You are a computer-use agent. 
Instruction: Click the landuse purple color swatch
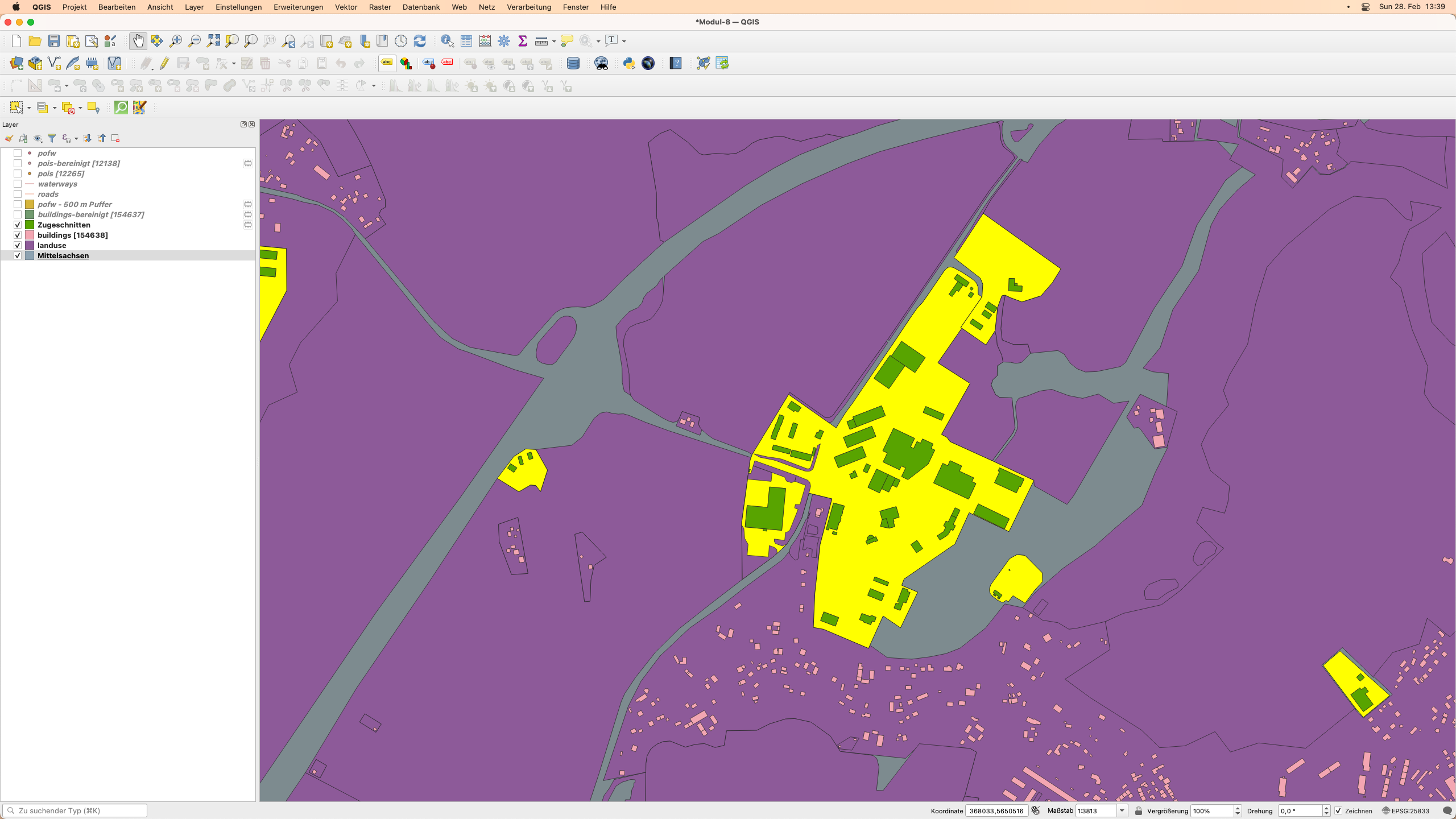coord(30,245)
